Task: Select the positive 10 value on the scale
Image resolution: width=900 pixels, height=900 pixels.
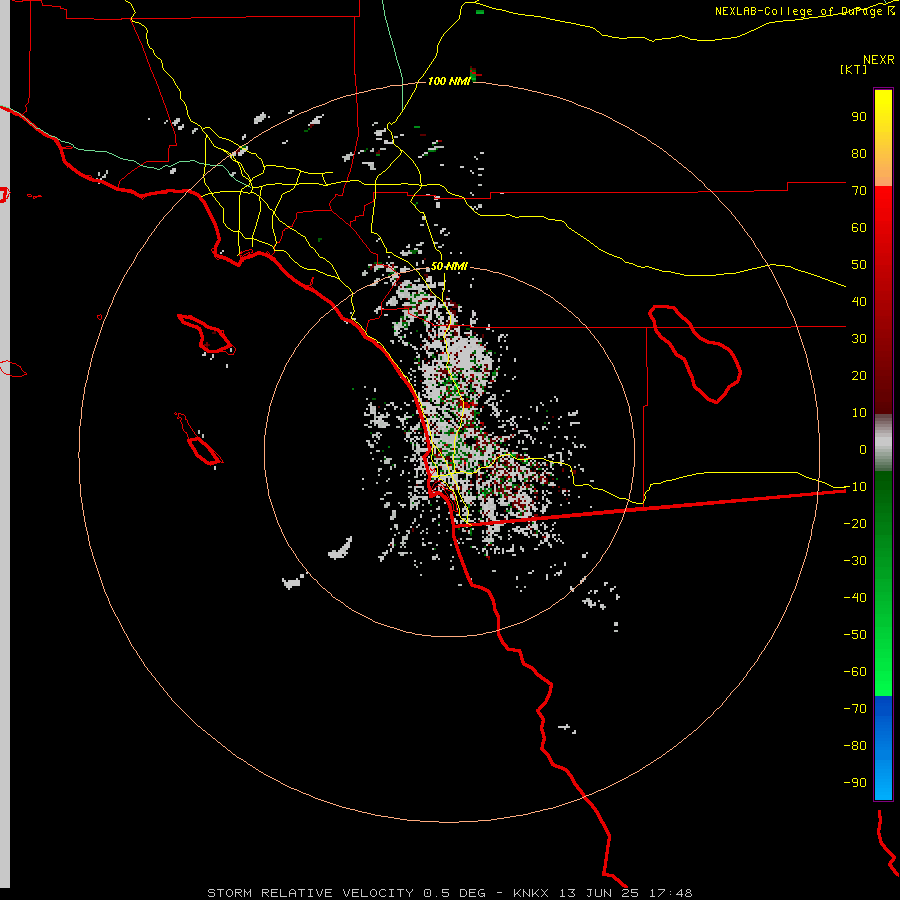Action: click(859, 413)
